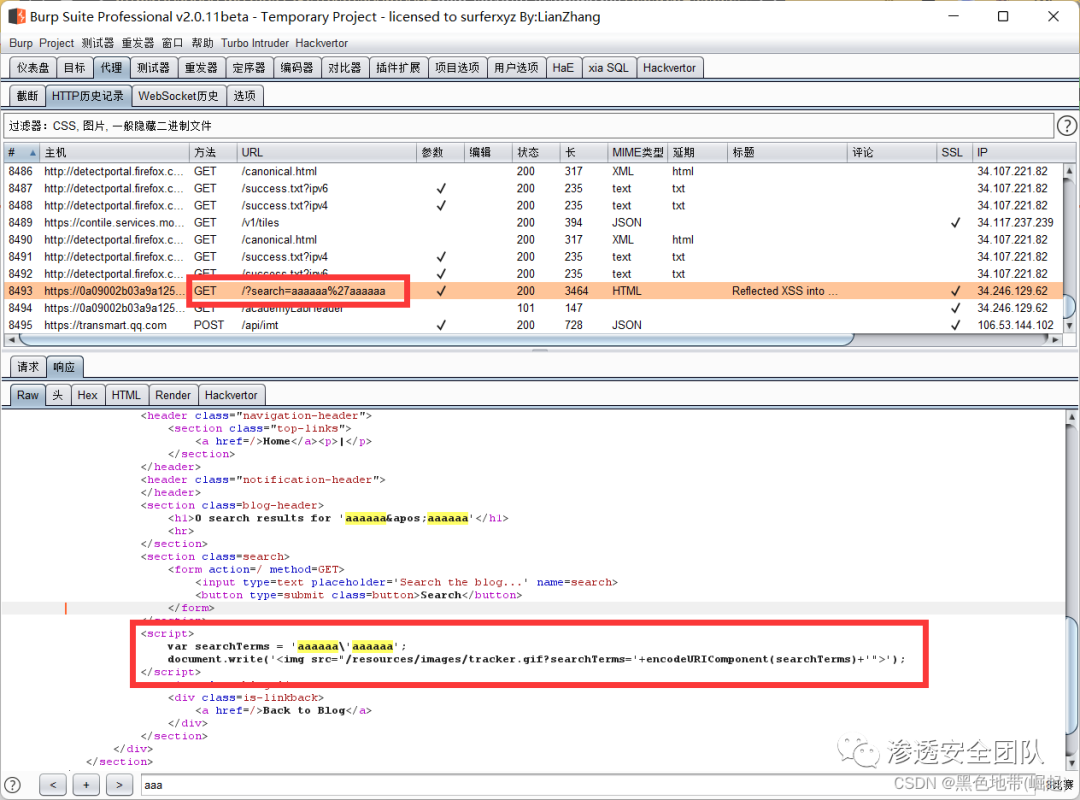Select history row 8489 /v1/tiles
This screenshot has height=800, width=1080.
coord(534,223)
